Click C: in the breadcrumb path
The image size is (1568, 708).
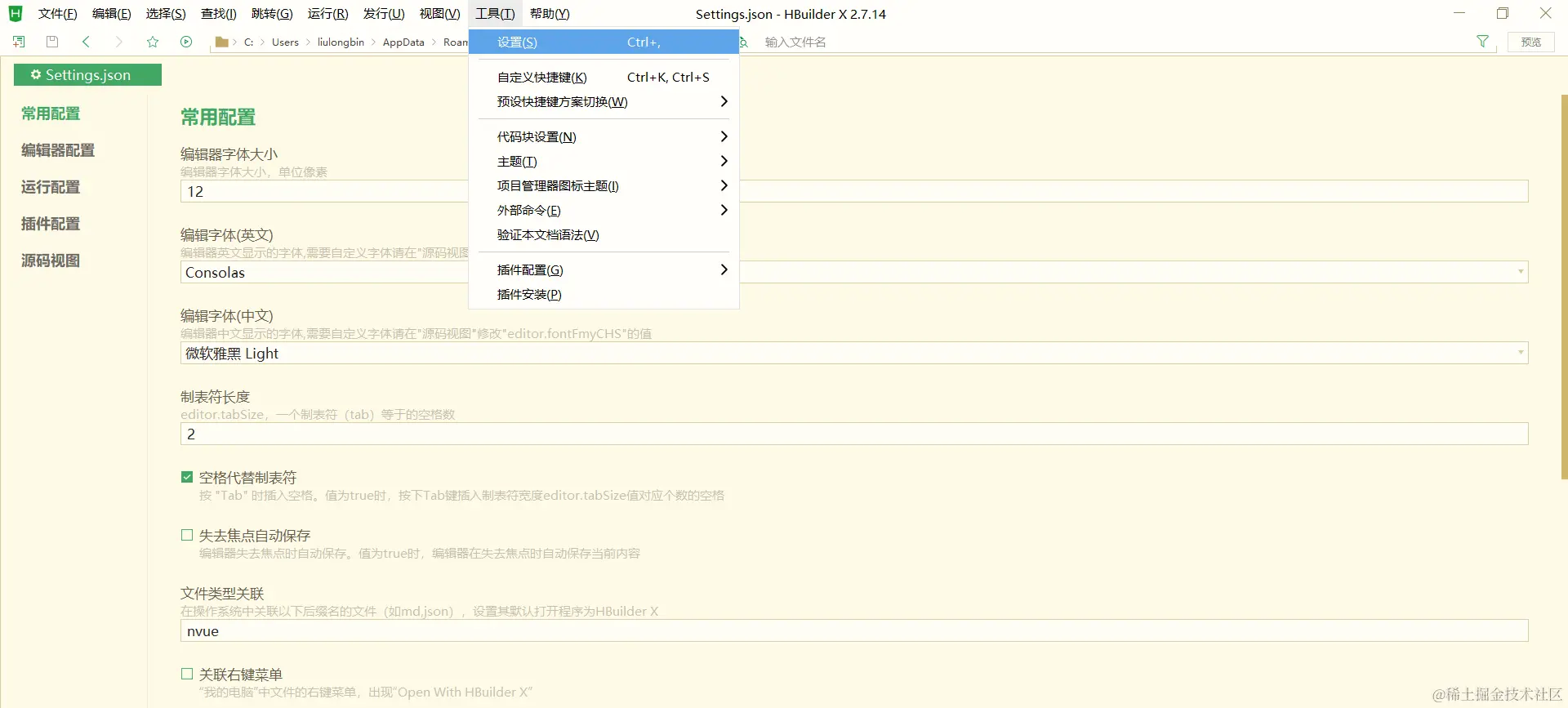pyautogui.click(x=248, y=42)
